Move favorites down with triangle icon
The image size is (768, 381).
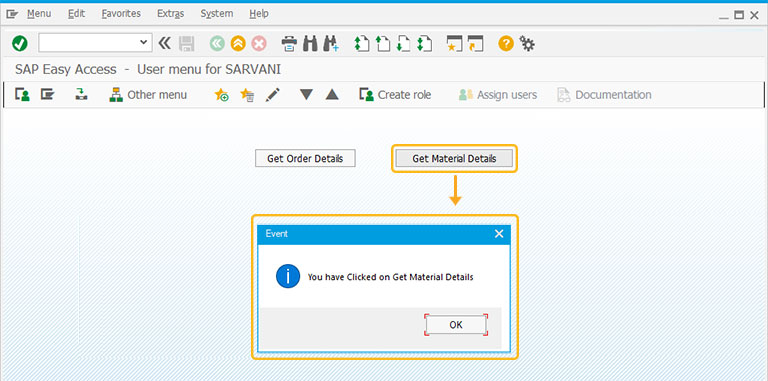click(307, 95)
